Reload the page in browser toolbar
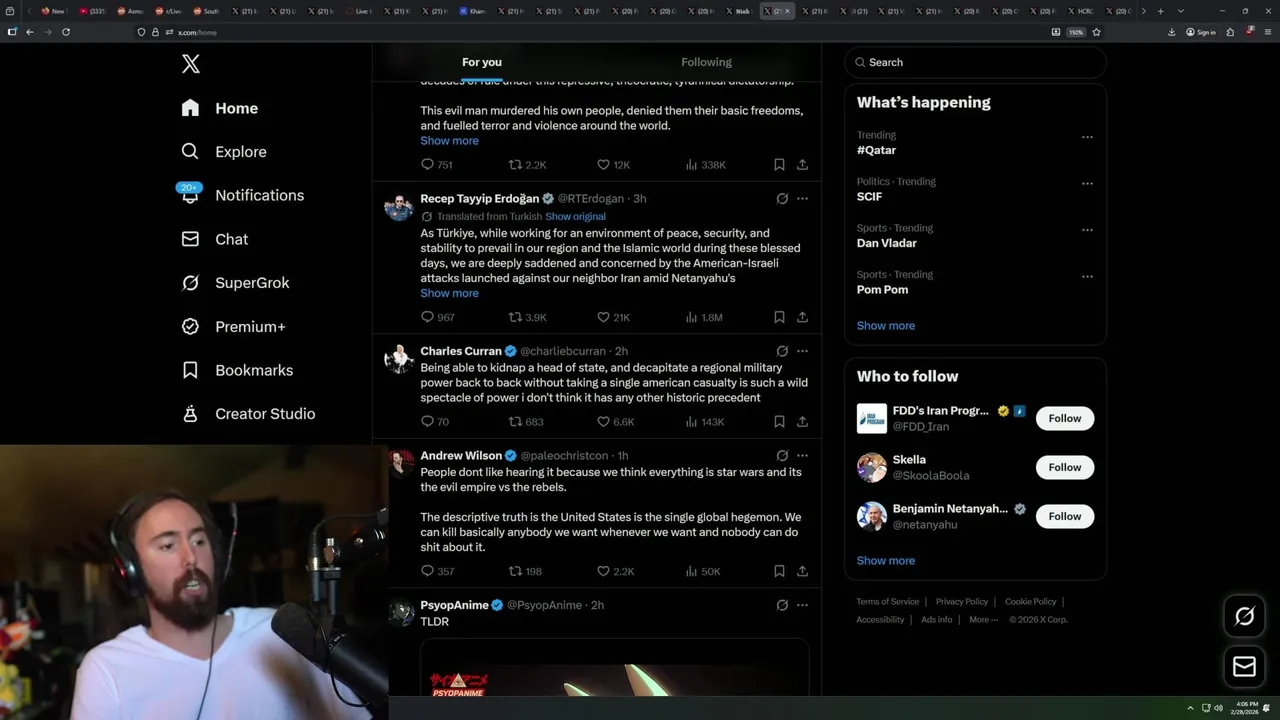The image size is (1280, 720). 66,32
